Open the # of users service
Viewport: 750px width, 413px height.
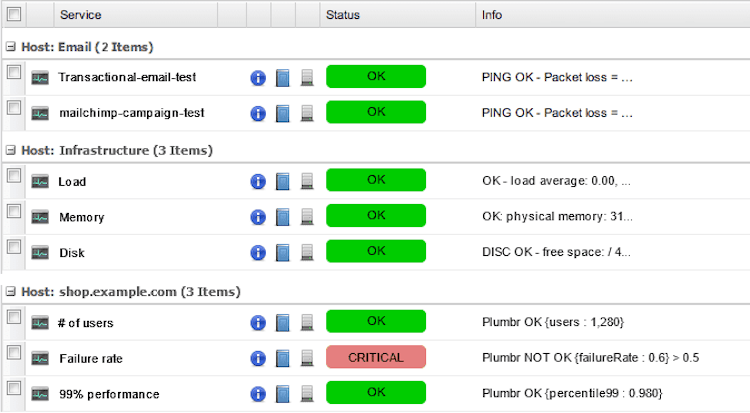[86, 323]
